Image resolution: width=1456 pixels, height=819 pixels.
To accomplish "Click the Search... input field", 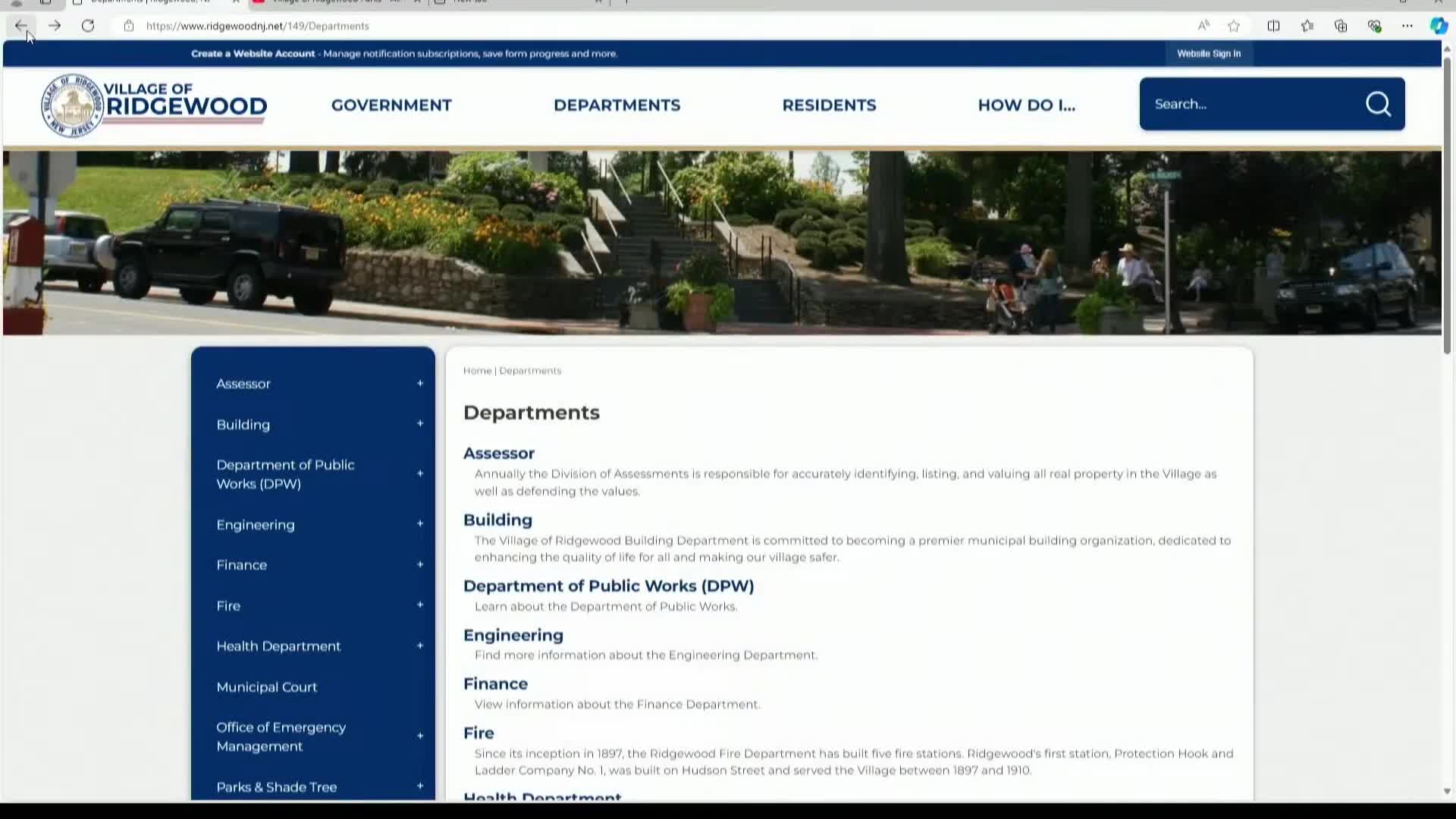I will [x=1251, y=104].
